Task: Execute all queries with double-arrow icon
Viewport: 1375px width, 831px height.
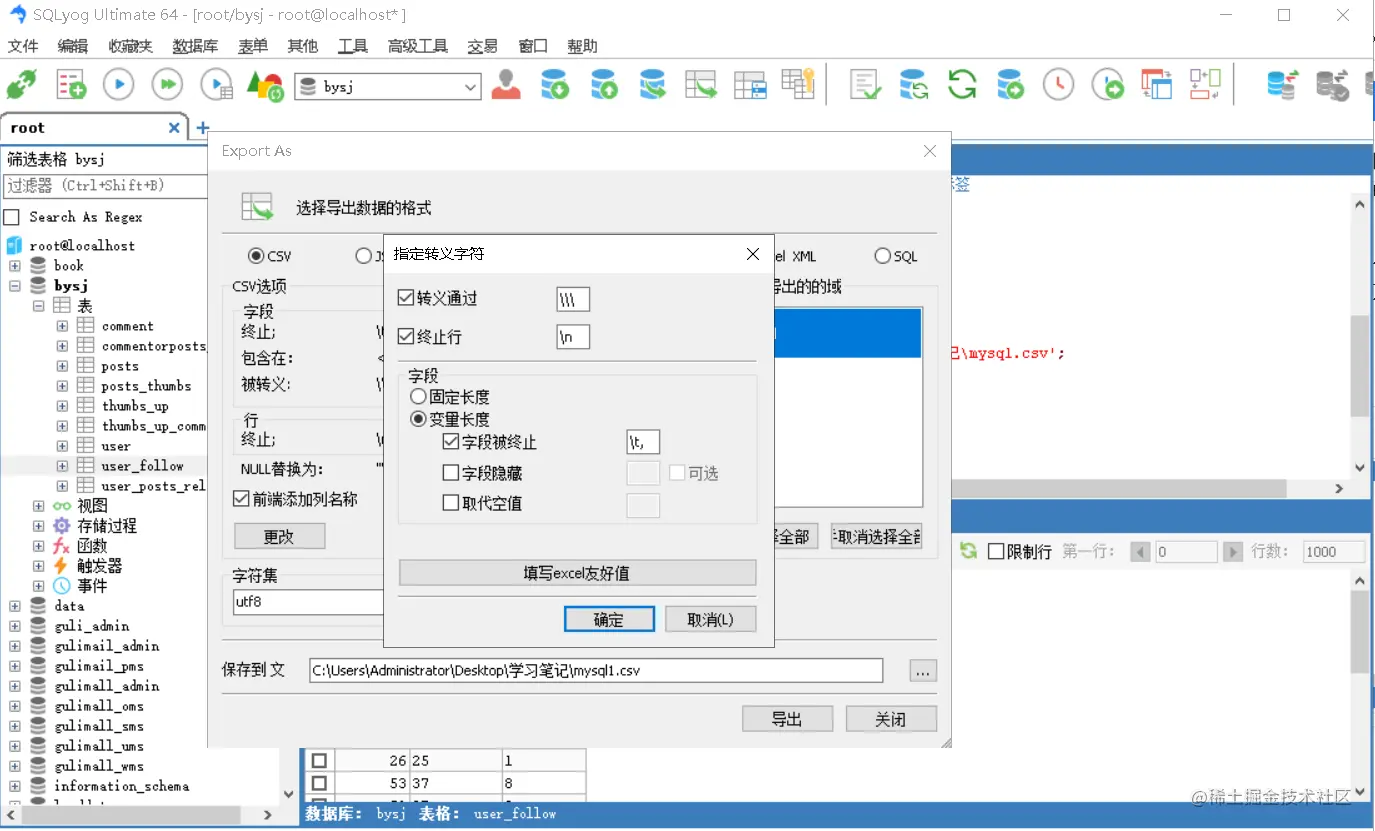Action: 168,85
